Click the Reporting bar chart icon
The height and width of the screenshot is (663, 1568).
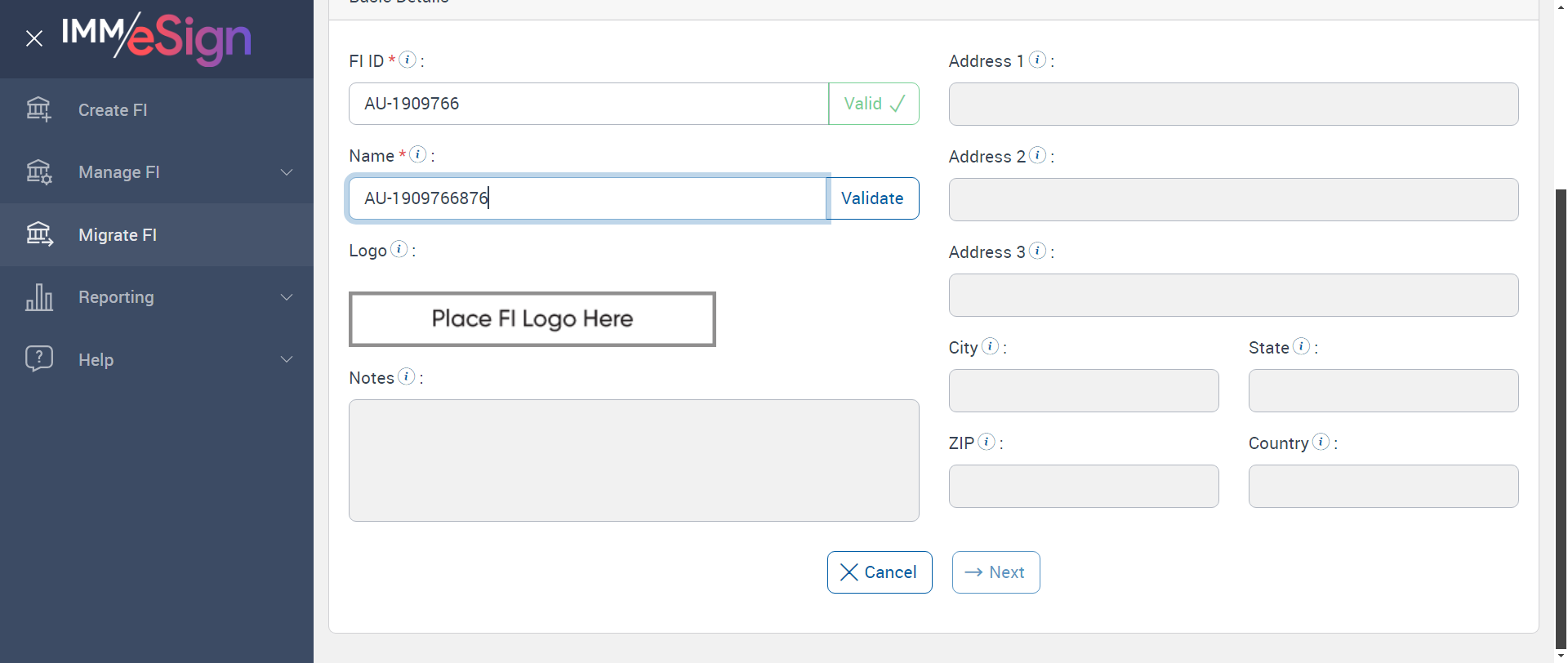(x=39, y=297)
